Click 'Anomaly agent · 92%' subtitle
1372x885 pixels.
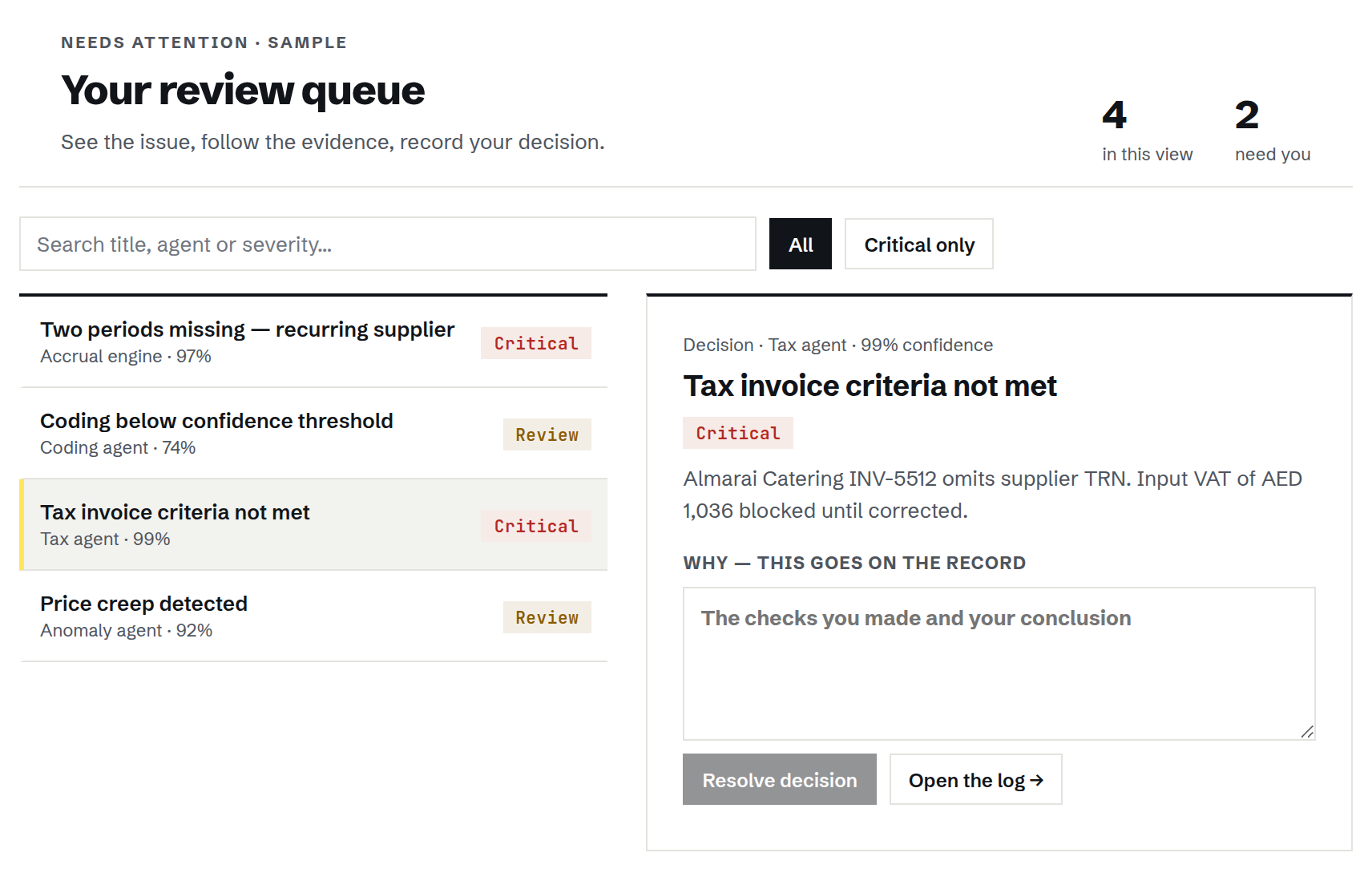coord(127,631)
